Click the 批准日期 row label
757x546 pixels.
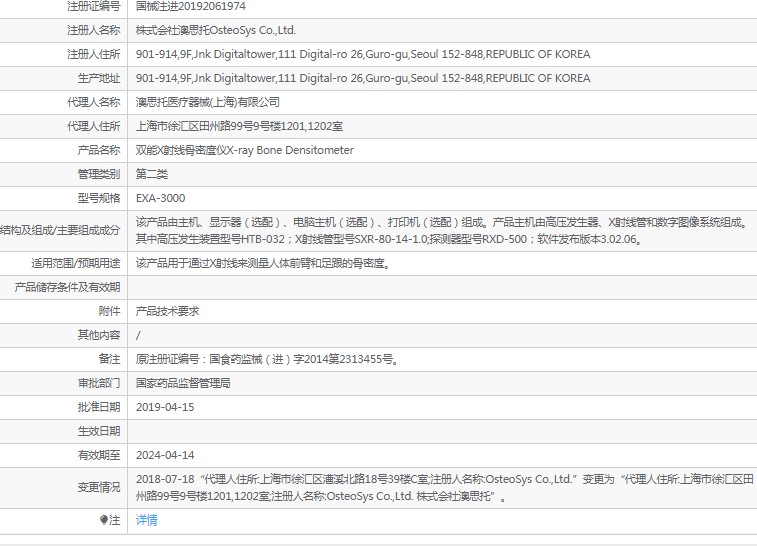[x=98, y=407]
